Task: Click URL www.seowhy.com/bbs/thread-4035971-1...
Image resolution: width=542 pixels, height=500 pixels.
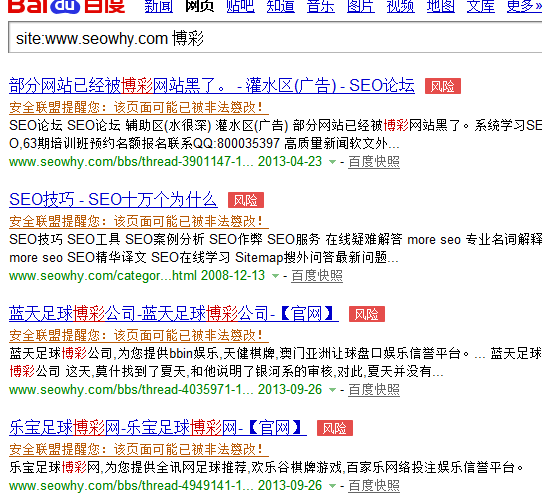Action: (131, 390)
